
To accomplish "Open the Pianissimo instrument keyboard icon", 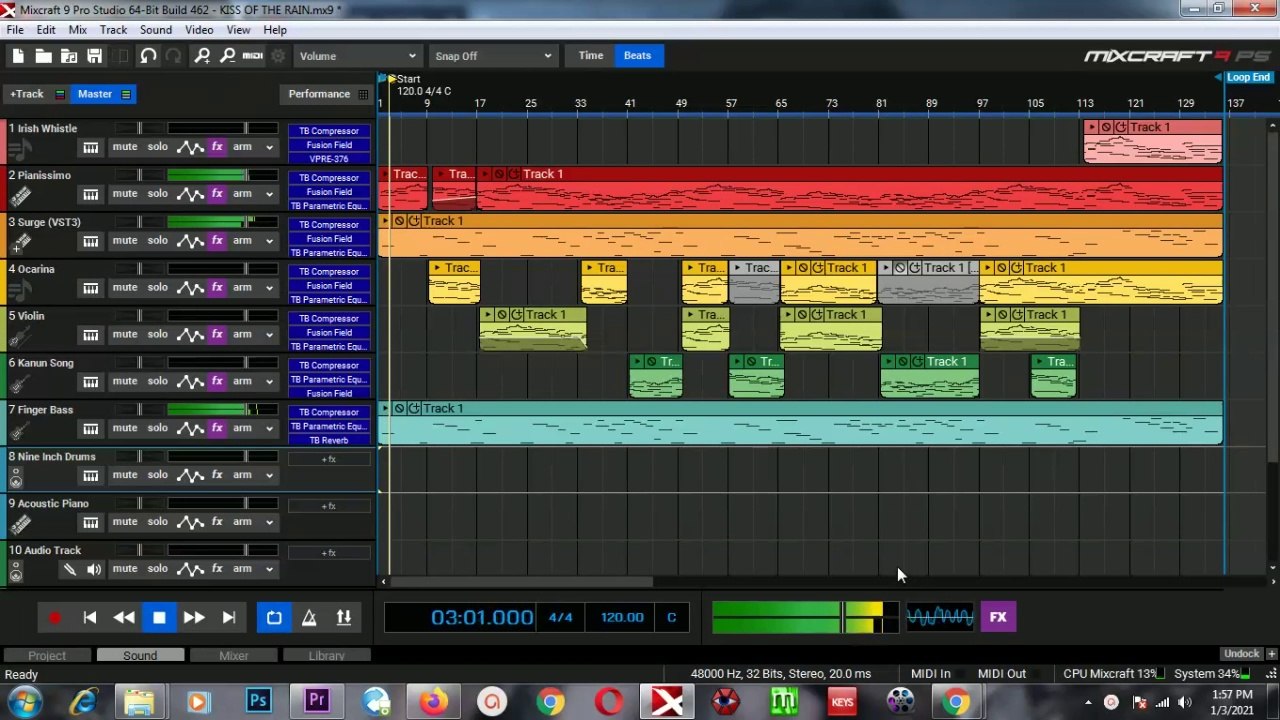I will tap(90, 195).
